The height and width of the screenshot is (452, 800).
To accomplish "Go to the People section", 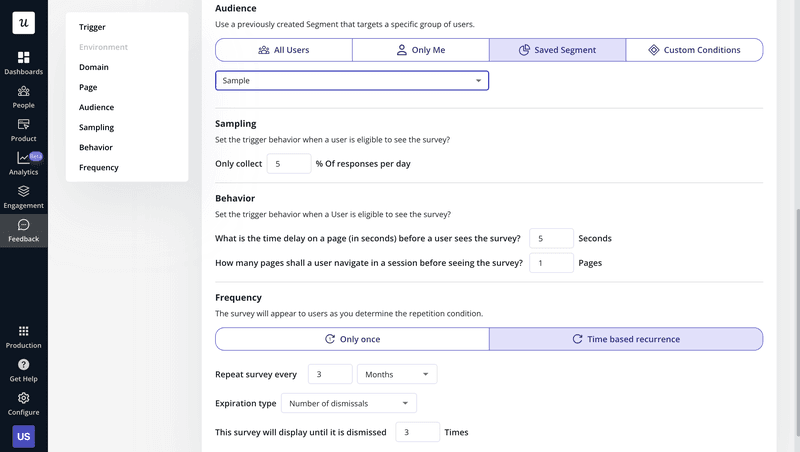I will click(x=23, y=97).
